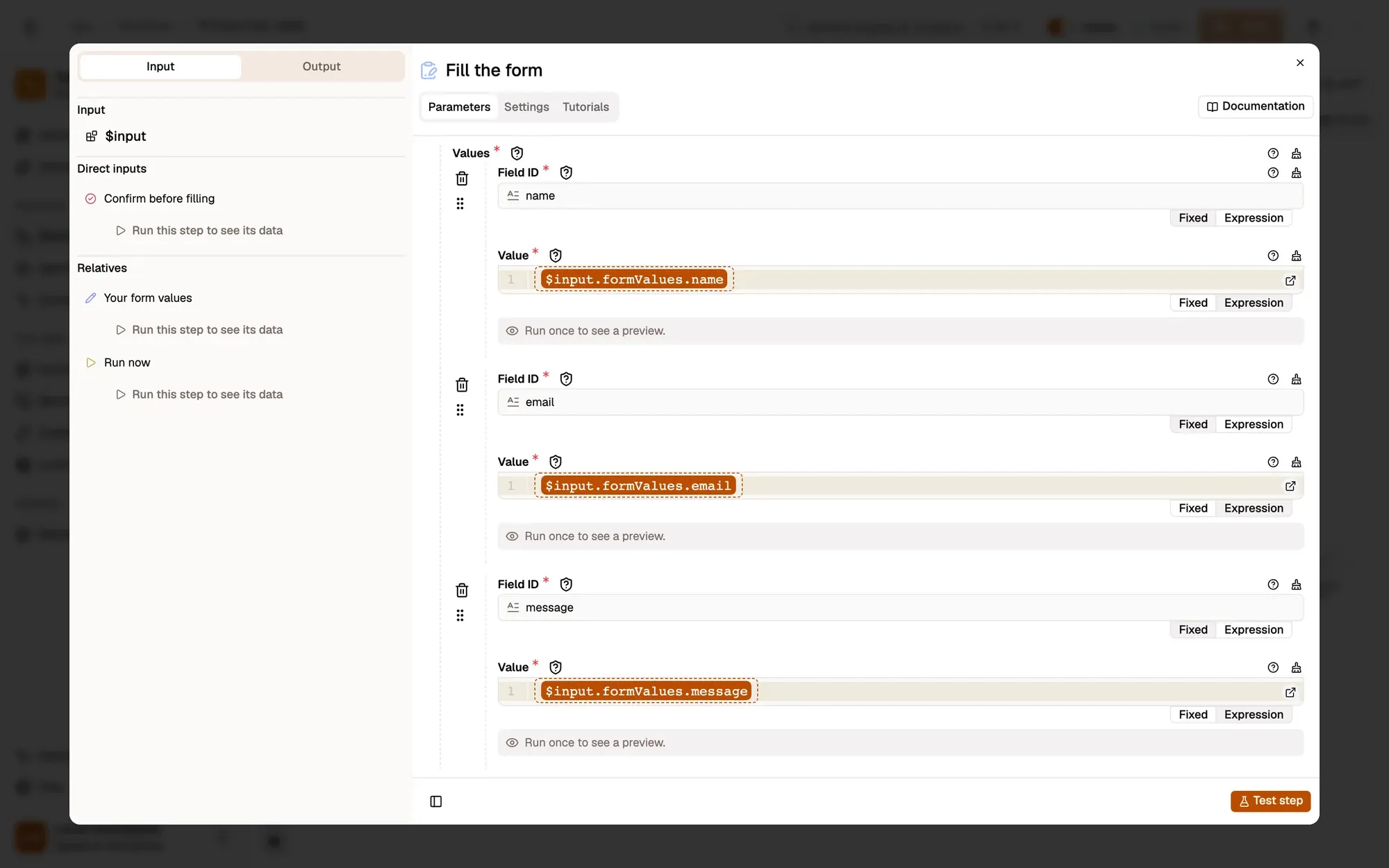This screenshot has height=868, width=1389.
Task: Select the Parameters tab
Action: [459, 107]
